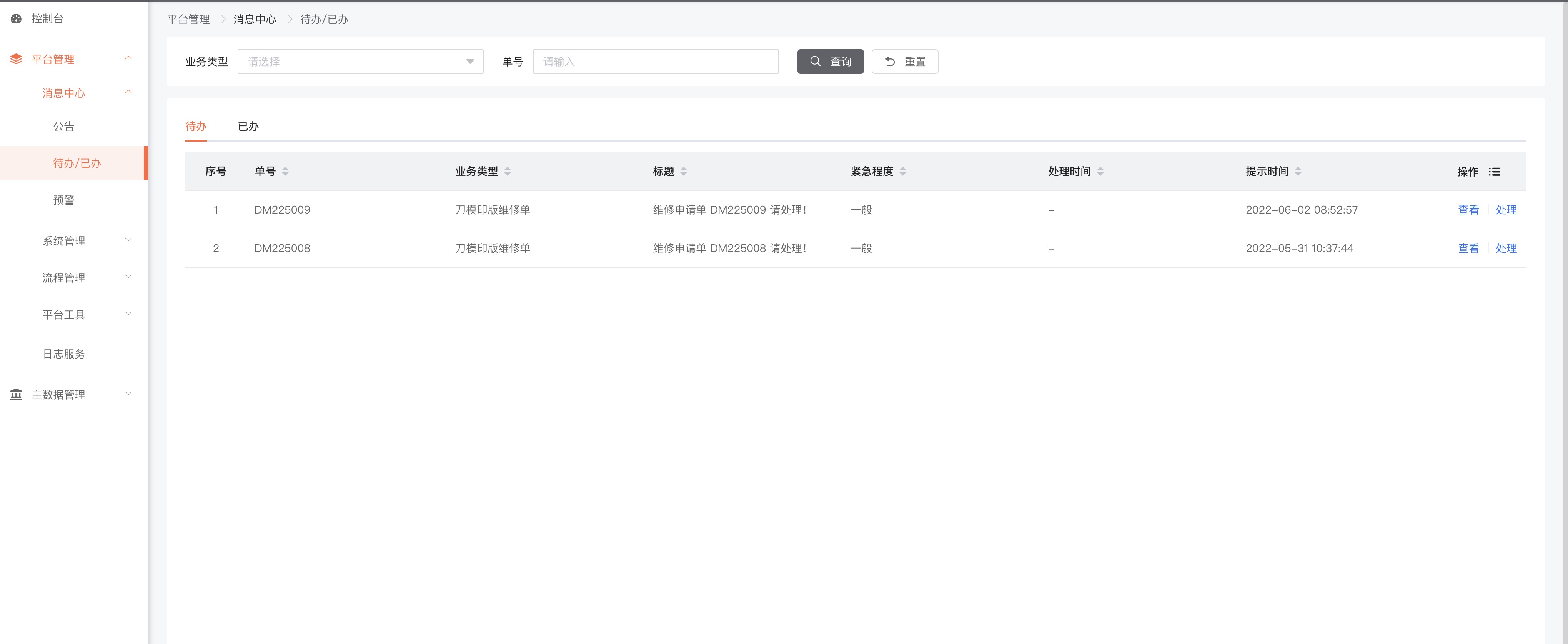Focus the 单号 input field
This screenshot has width=1568, height=644.
click(x=656, y=62)
